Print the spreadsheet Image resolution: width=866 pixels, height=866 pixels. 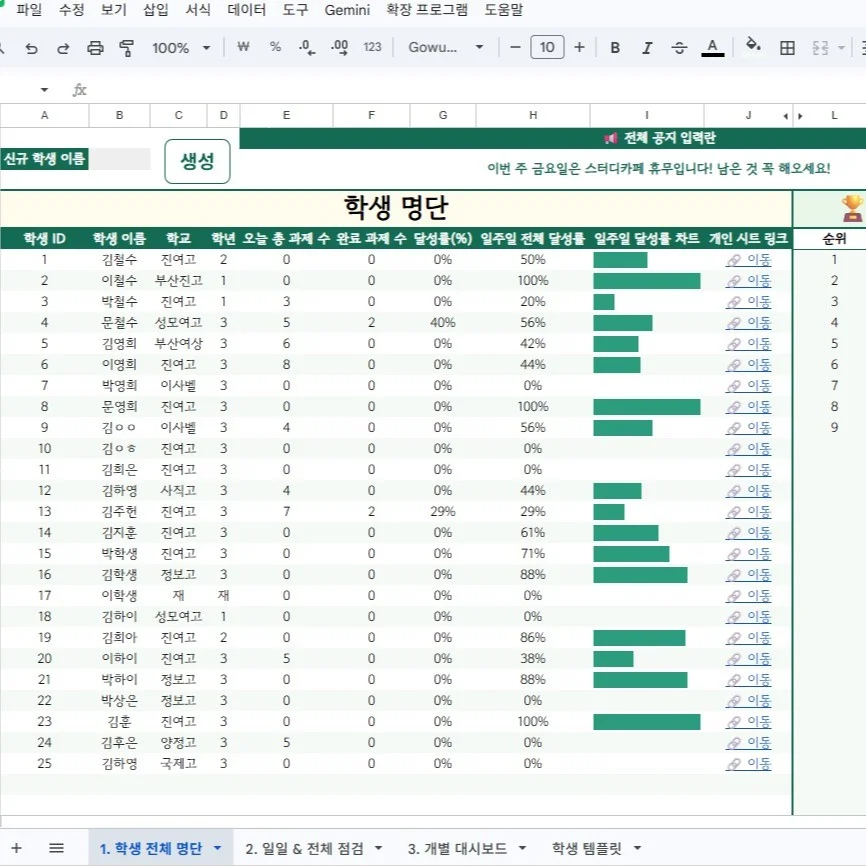tap(95, 48)
